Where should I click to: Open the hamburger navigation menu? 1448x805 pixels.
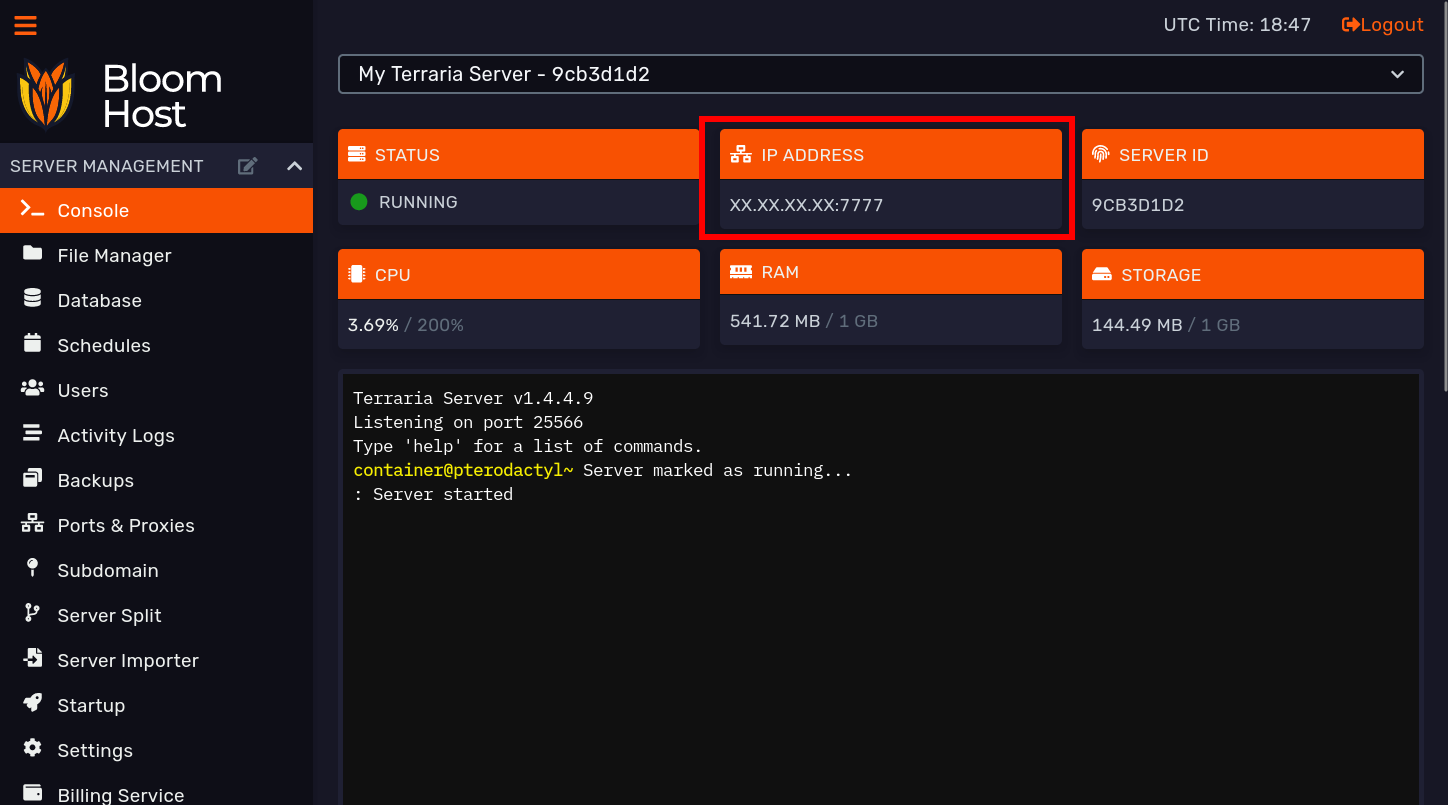[x=25, y=25]
